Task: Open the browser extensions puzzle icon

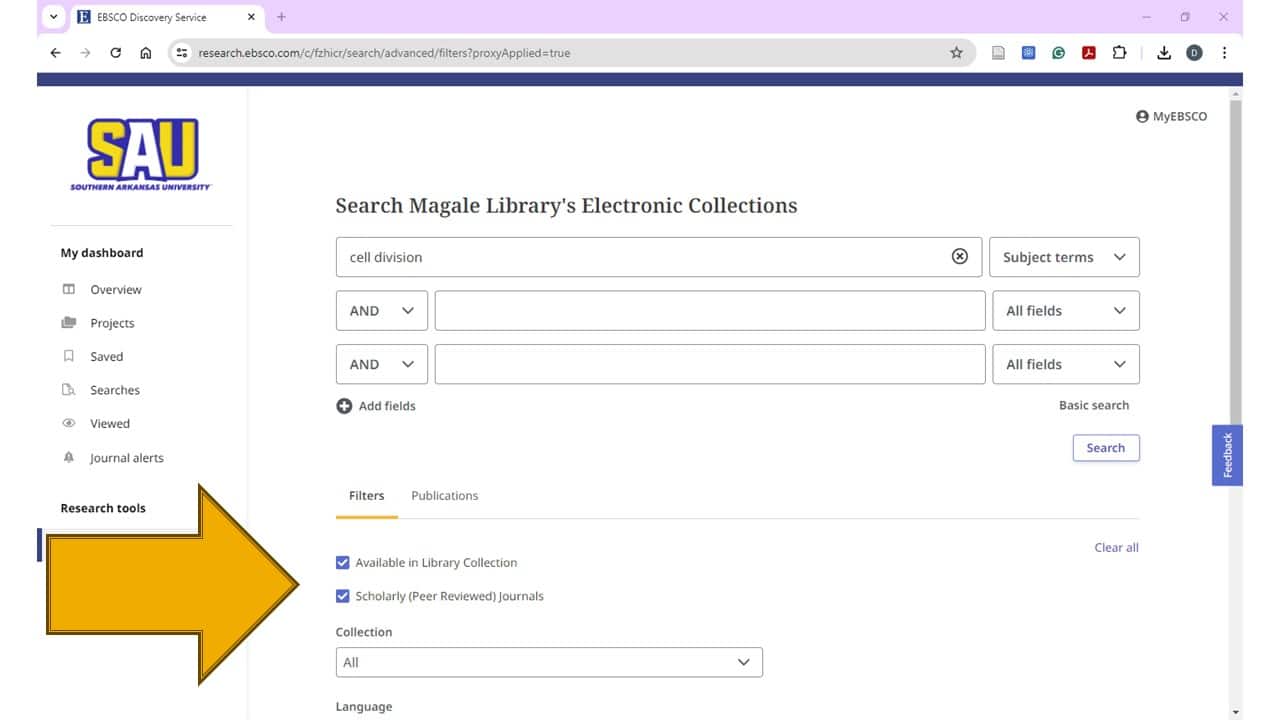Action: coord(1119,53)
